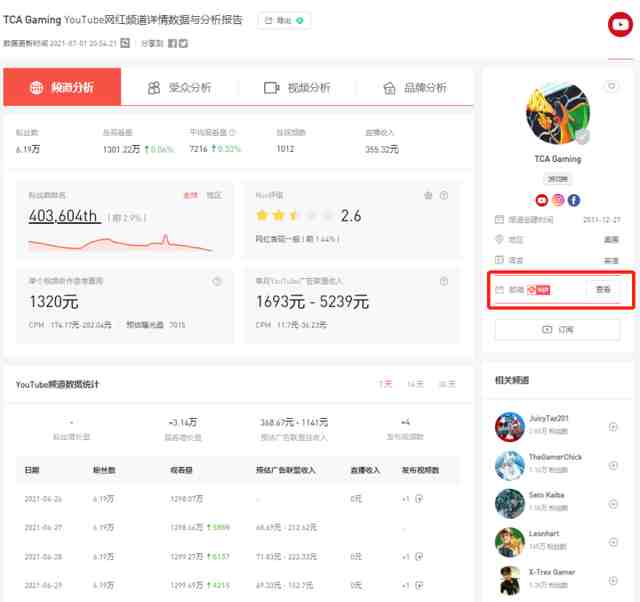Add JuicyTaz201 using its plus icon

pos(613,427)
